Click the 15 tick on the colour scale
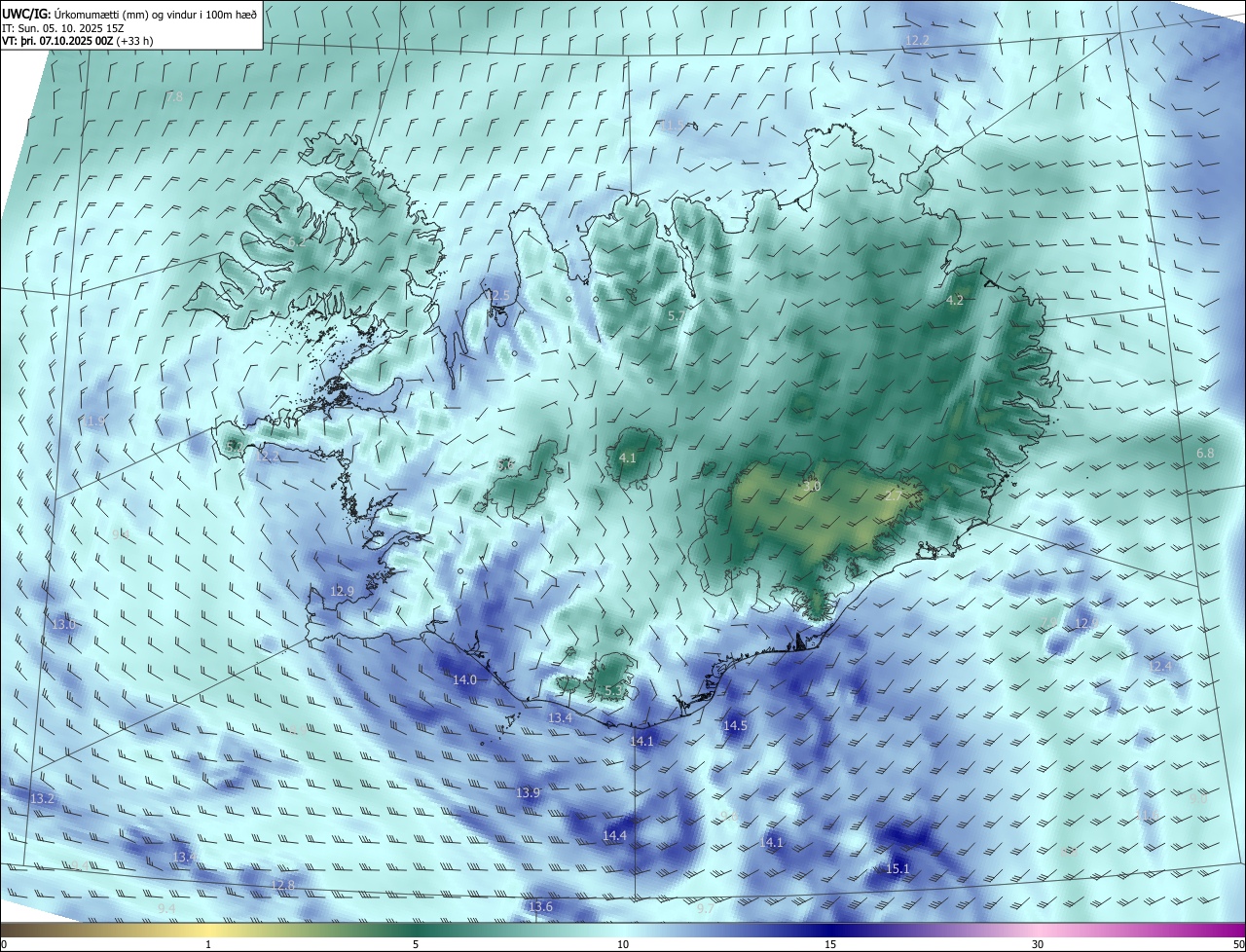 [830, 944]
